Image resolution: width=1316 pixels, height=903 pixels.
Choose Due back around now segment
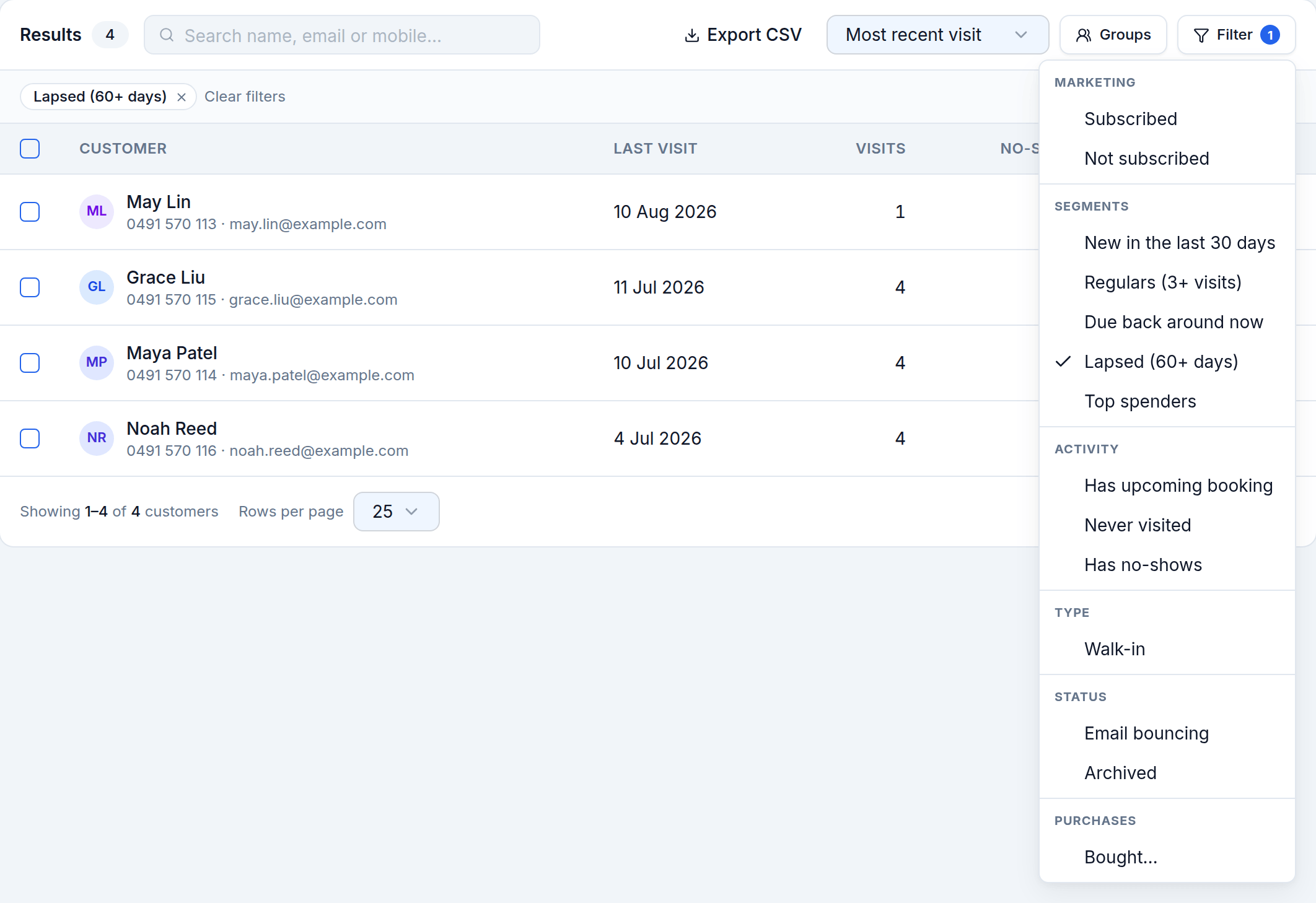coord(1167,322)
